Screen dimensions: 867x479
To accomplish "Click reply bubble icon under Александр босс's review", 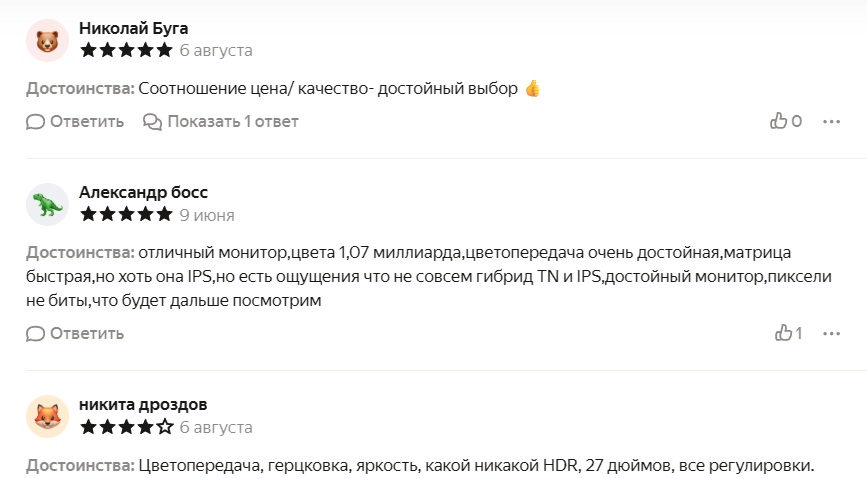I will click(x=35, y=334).
